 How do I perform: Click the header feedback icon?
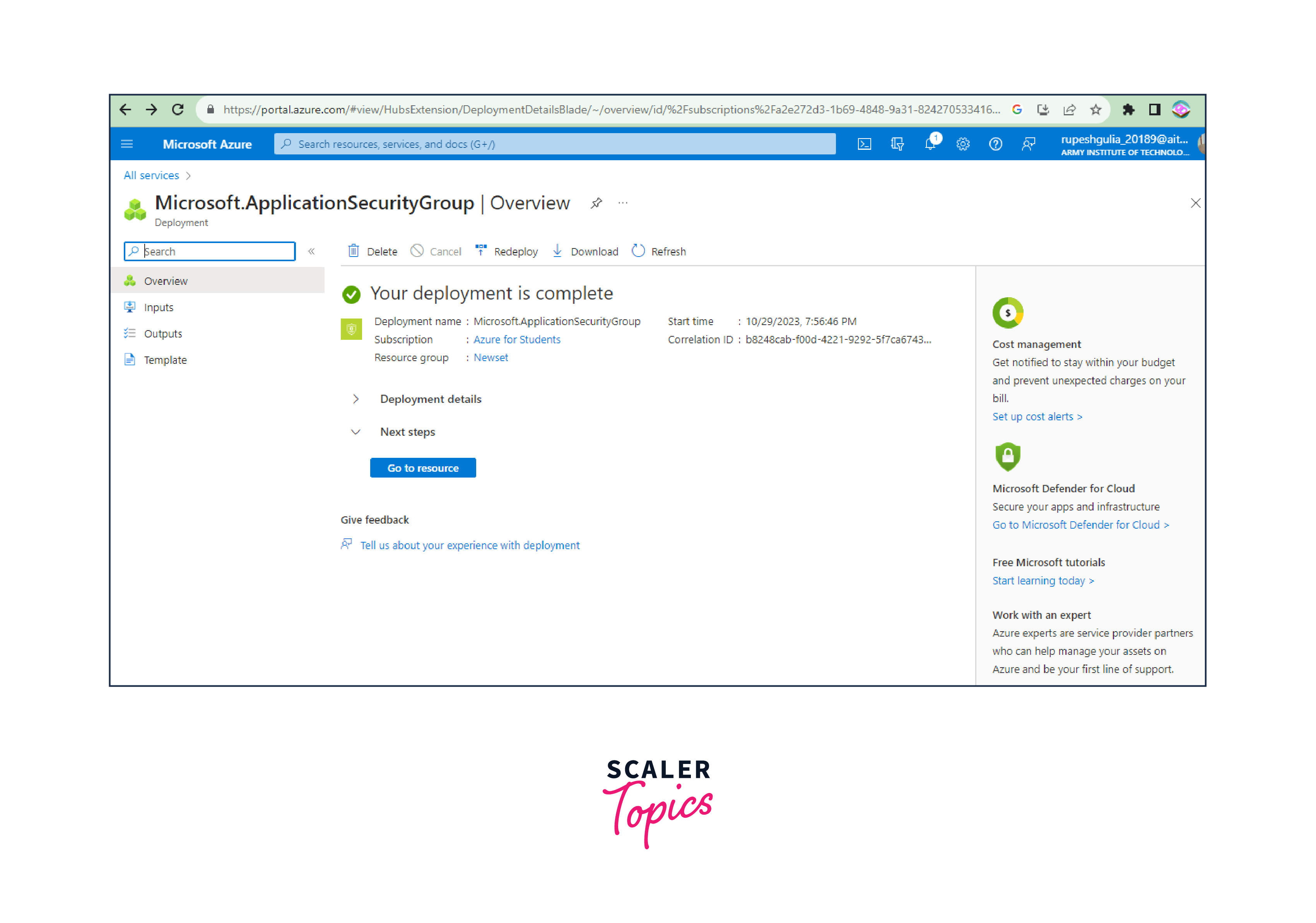1028,144
